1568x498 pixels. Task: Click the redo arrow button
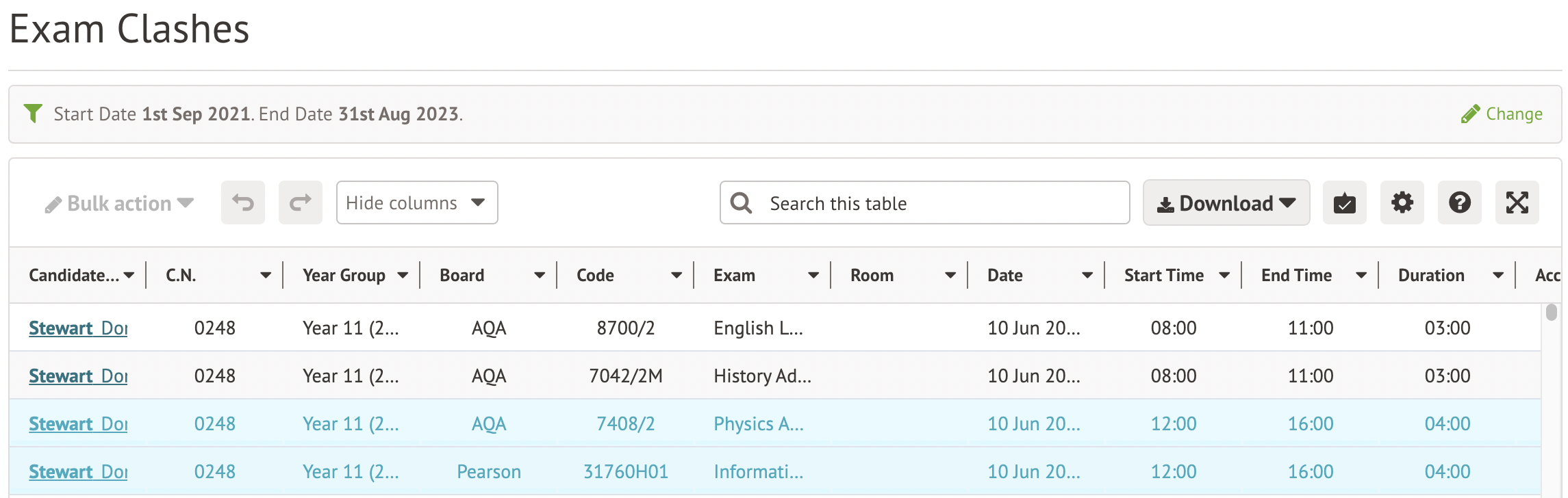pos(300,202)
